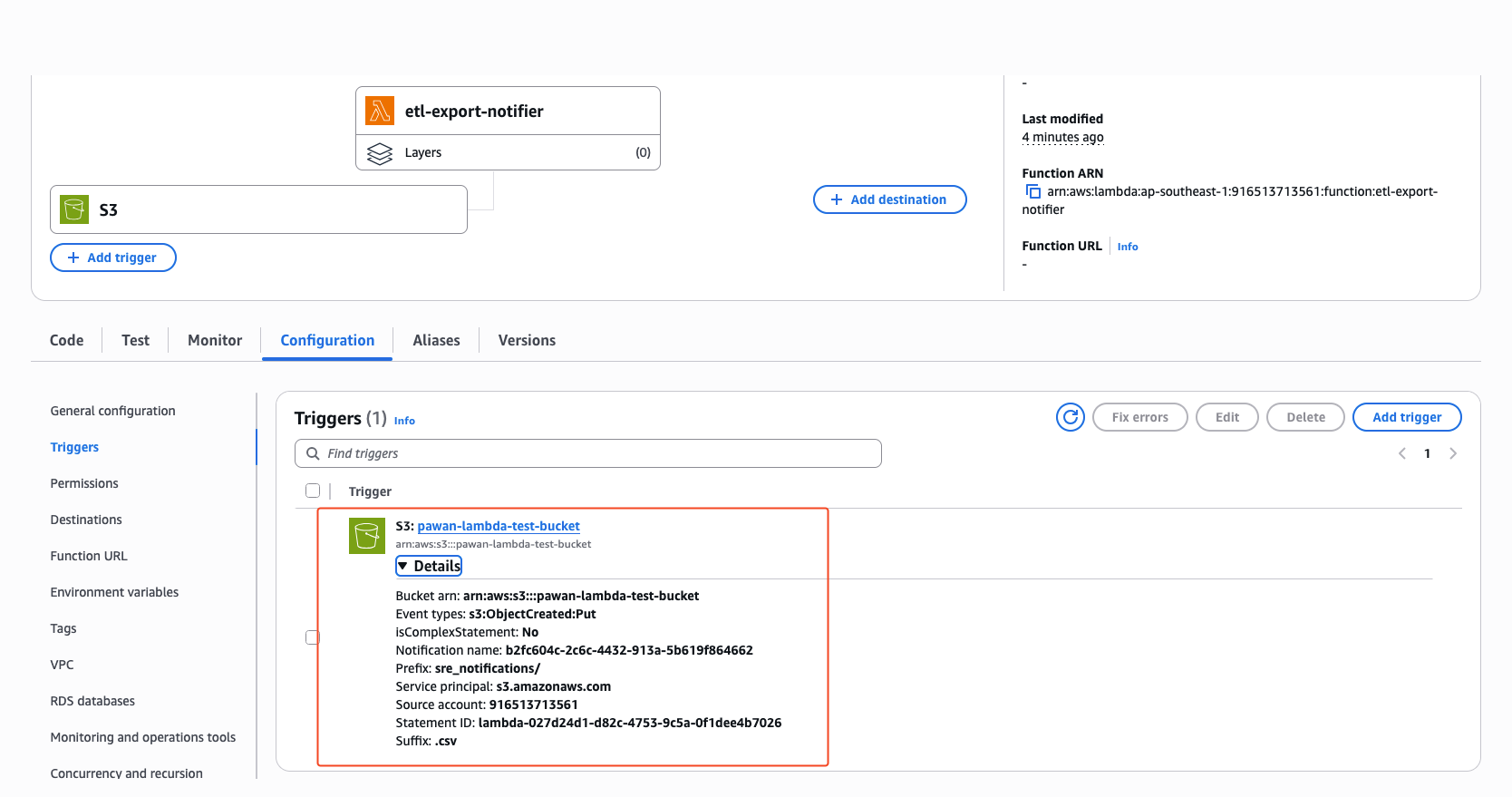1512x797 pixels.
Task: Click the Service principal s3.amazonaws.com text
Action: [x=503, y=686]
